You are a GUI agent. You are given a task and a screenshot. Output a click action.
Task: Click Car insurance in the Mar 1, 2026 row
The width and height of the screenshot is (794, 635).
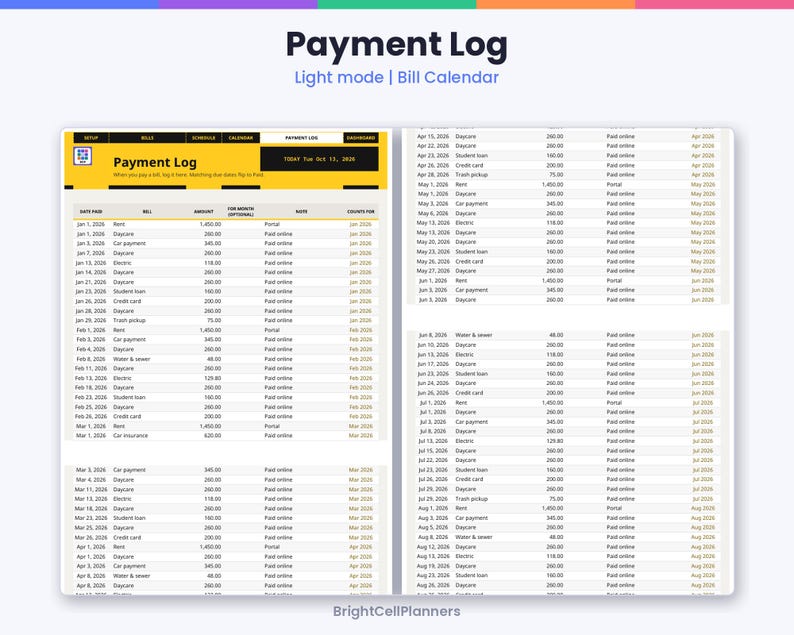pos(131,435)
